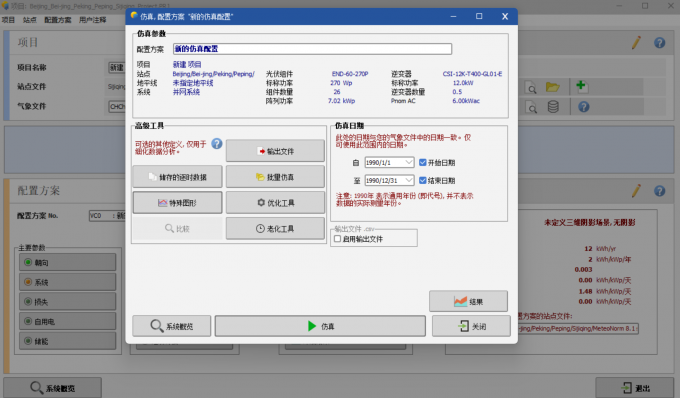Image resolution: width=680 pixels, height=398 pixels.
Task: Select 损失 parameter in main window
Action: [68, 301]
